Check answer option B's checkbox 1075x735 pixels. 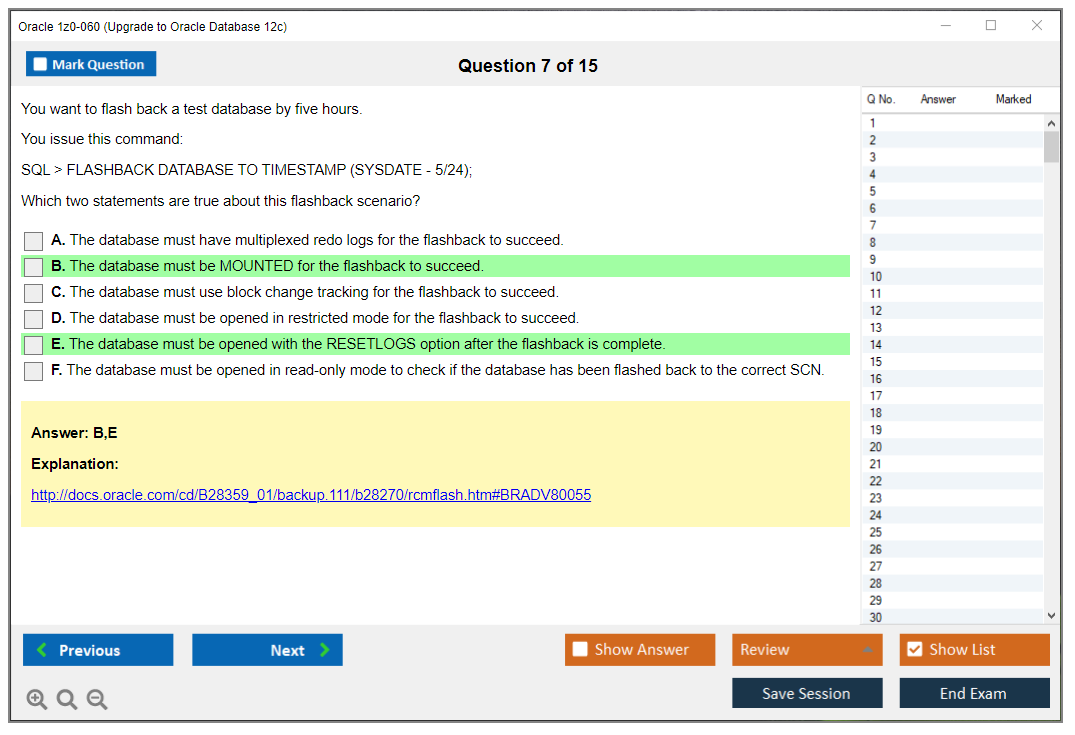(x=33, y=266)
